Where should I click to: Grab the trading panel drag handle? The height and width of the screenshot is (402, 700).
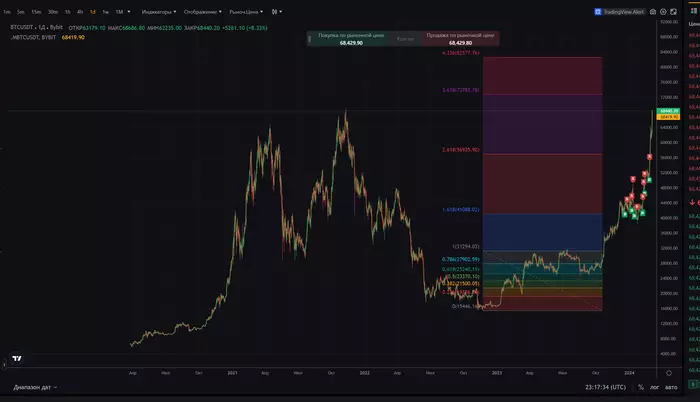[309, 39]
